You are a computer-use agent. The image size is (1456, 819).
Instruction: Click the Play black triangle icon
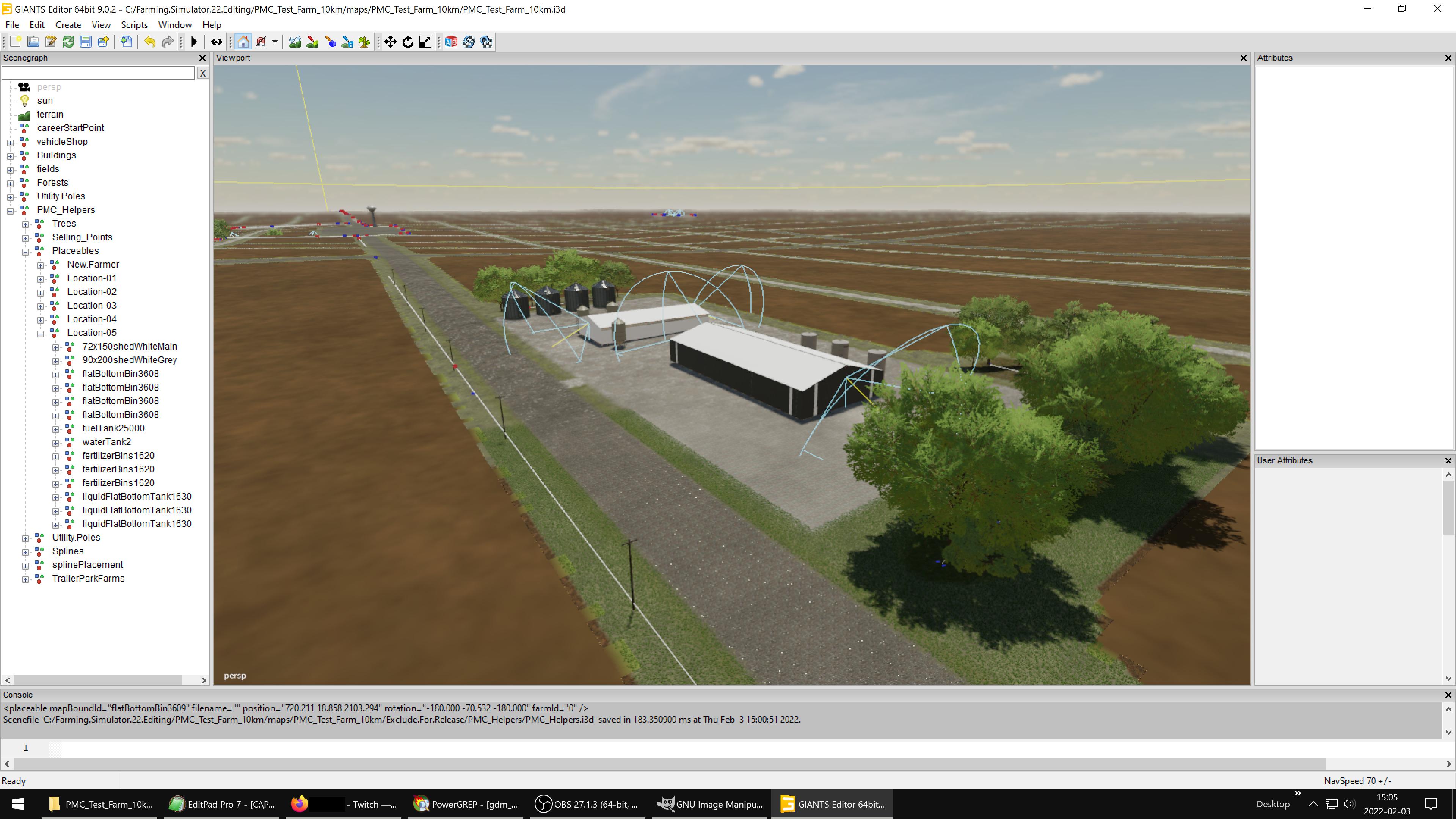pos(194,42)
